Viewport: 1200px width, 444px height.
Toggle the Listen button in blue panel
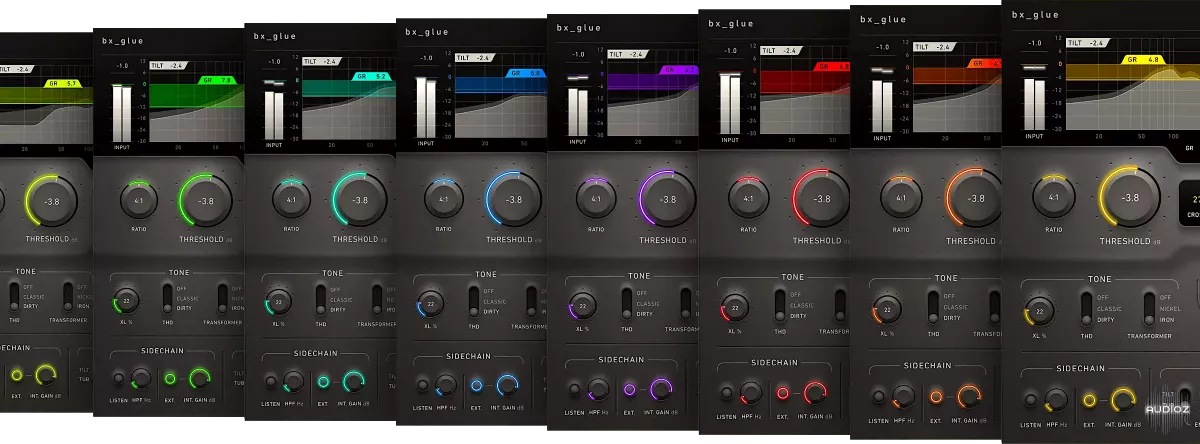pyautogui.click(x=423, y=384)
